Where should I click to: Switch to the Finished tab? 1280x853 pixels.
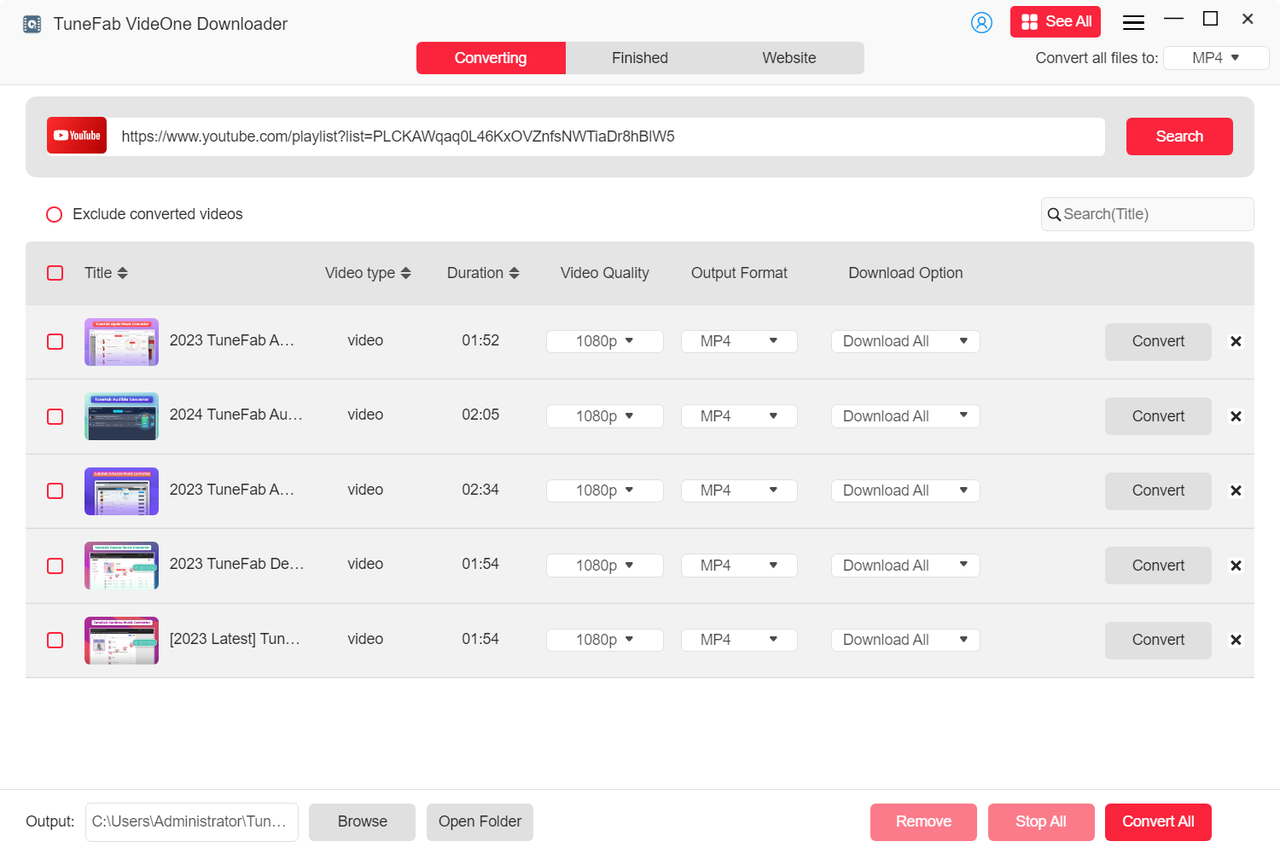tap(640, 58)
